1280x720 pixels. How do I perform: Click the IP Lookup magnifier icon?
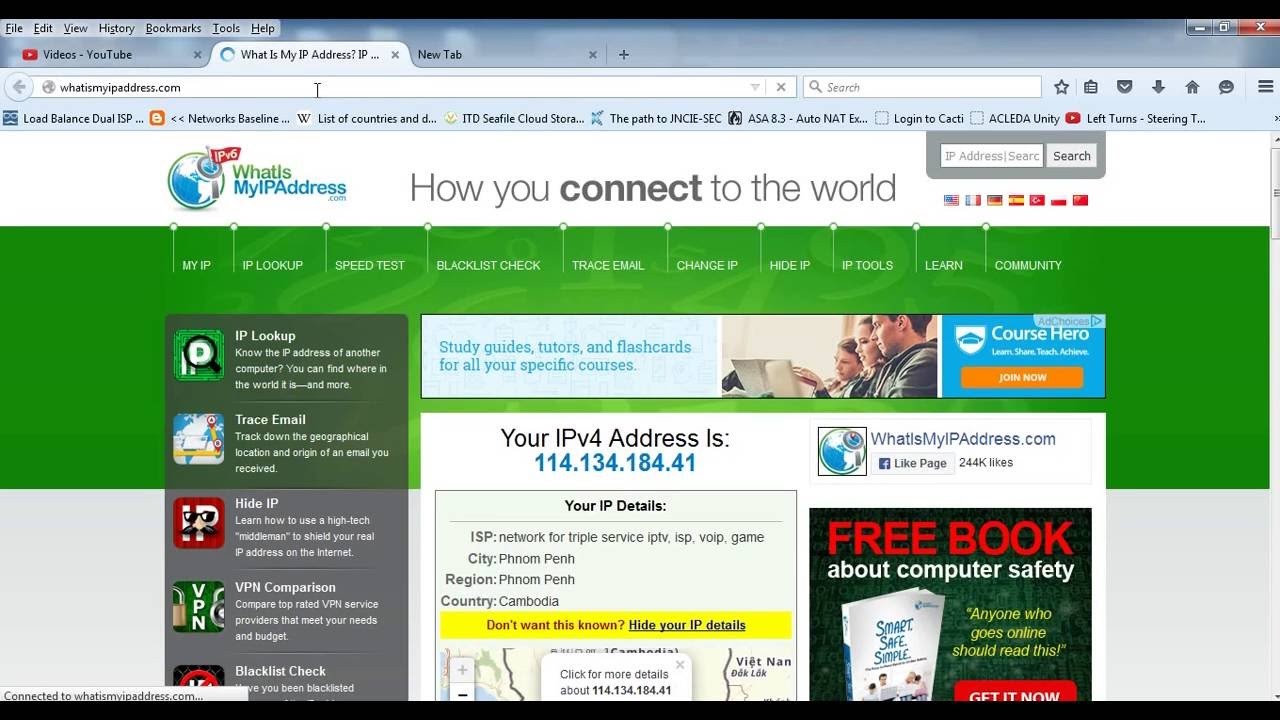(x=199, y=356)
